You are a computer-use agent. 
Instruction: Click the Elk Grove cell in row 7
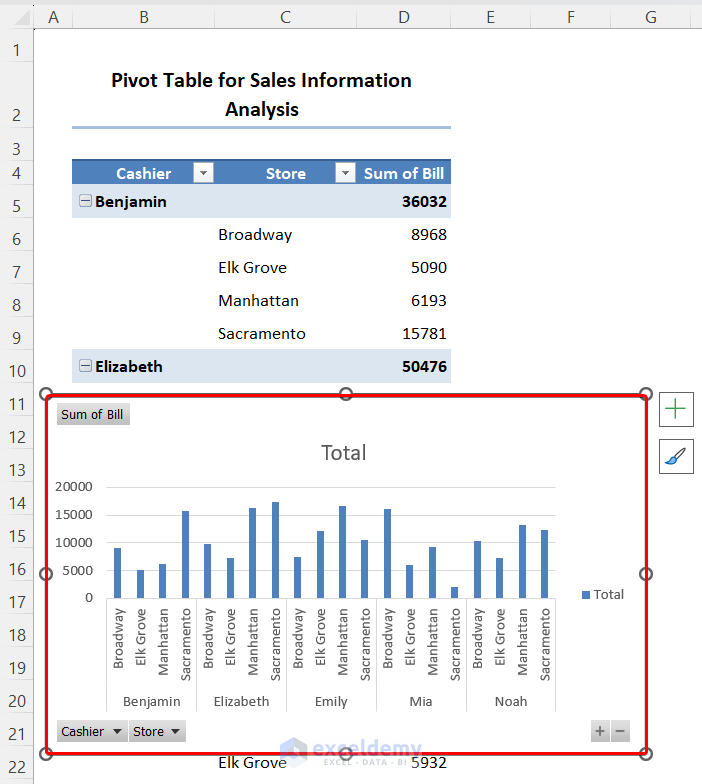click(286, 268)
